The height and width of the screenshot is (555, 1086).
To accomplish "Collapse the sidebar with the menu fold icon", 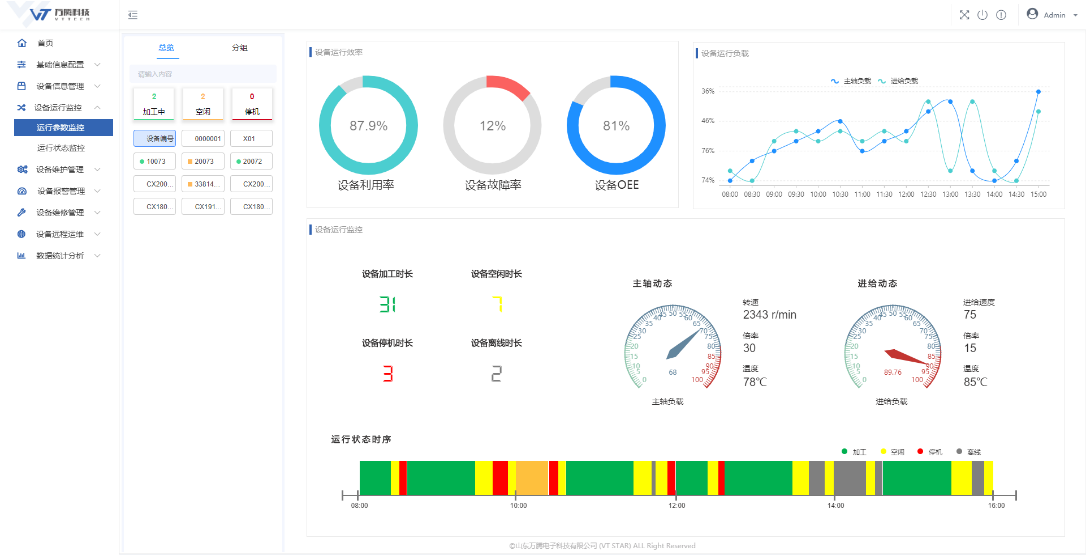I will [133, 15].
